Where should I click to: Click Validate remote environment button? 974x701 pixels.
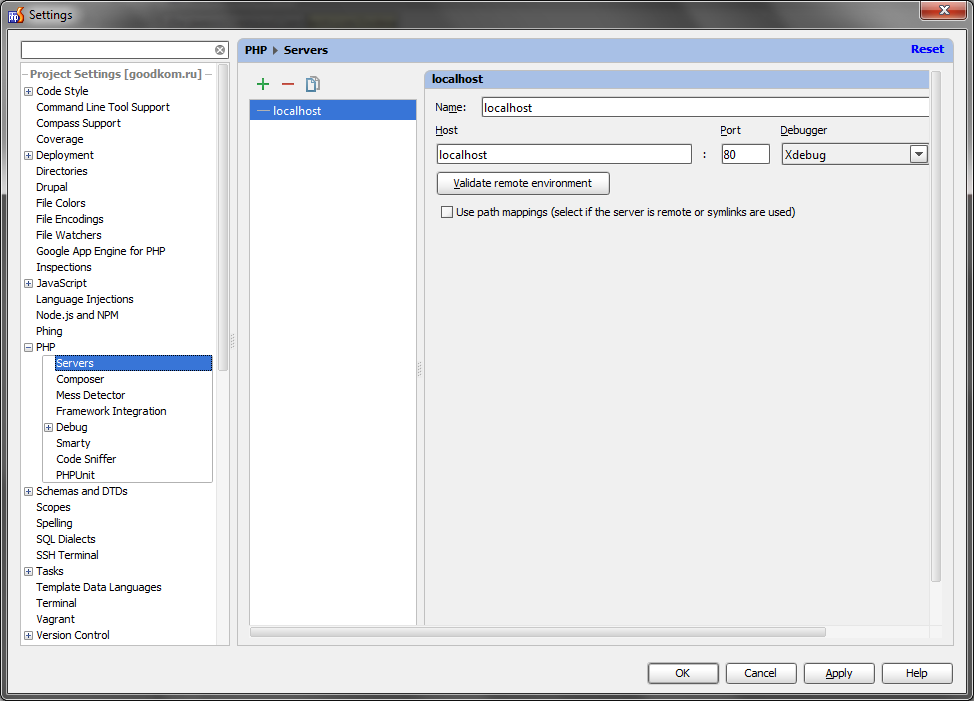point(523,183)
